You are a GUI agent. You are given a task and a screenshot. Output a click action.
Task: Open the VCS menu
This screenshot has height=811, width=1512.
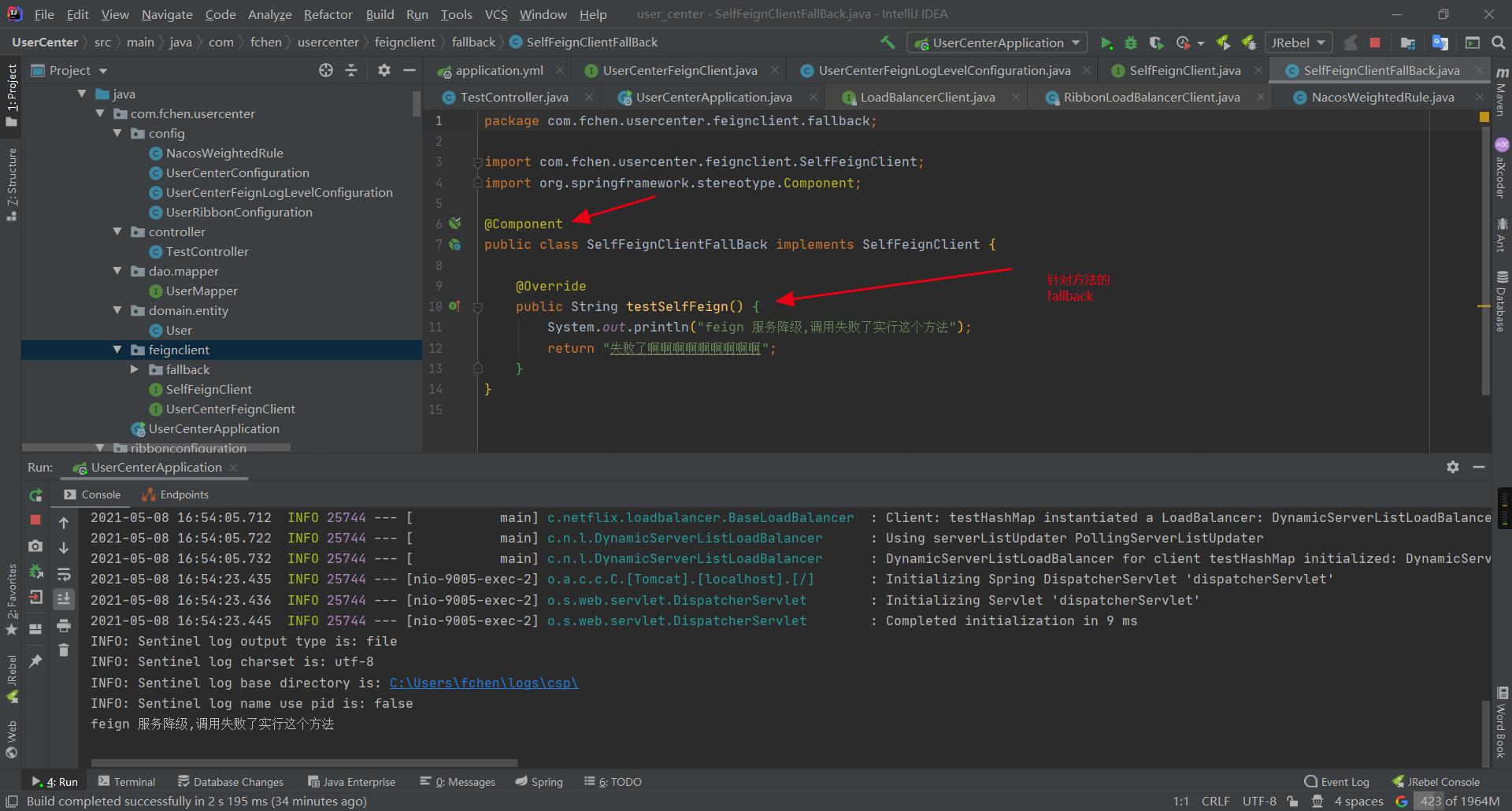coord(496,14)
